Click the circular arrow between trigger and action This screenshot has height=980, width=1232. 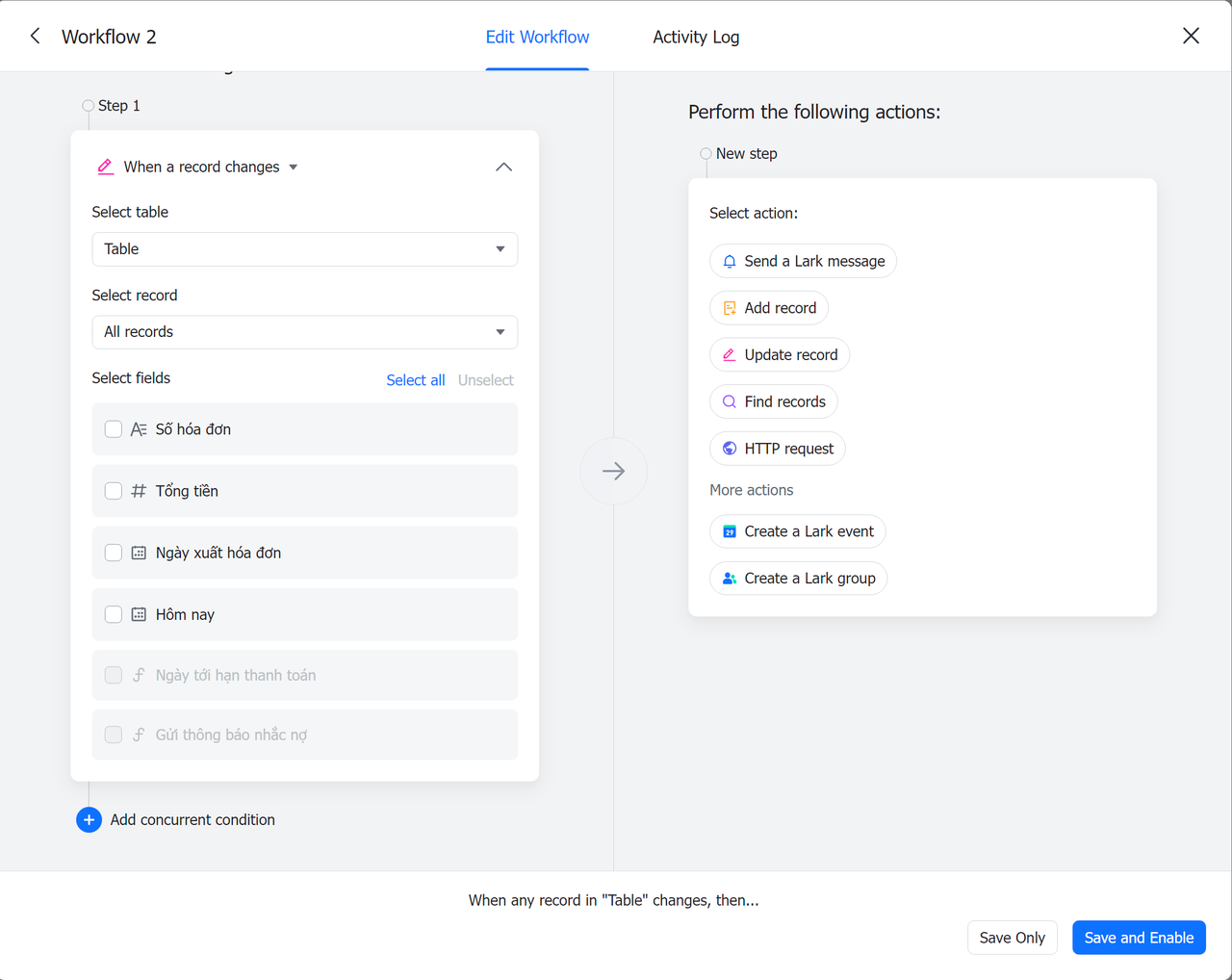[614, 471]
